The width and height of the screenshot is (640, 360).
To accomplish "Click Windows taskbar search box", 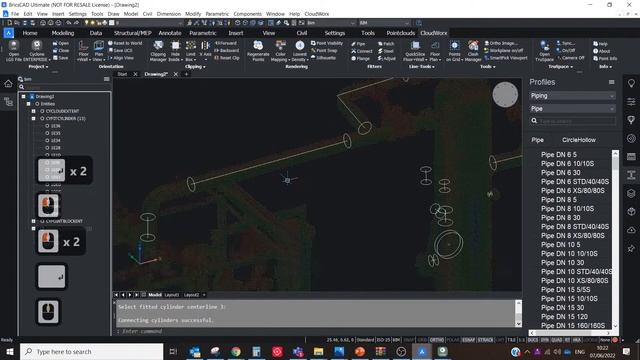I will click(91, 351).
